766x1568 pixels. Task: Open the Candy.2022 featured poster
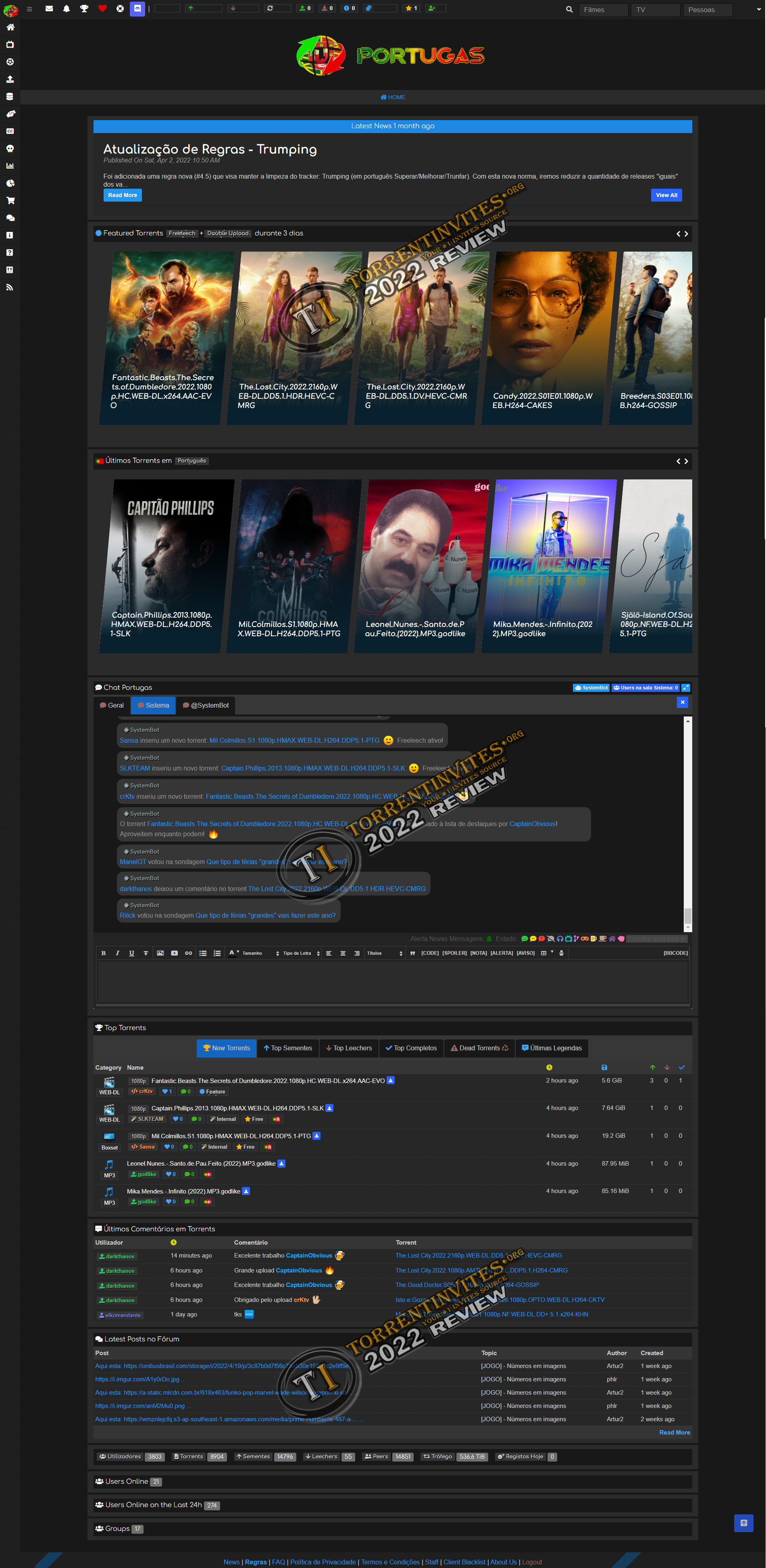click(x=549, y=338)
